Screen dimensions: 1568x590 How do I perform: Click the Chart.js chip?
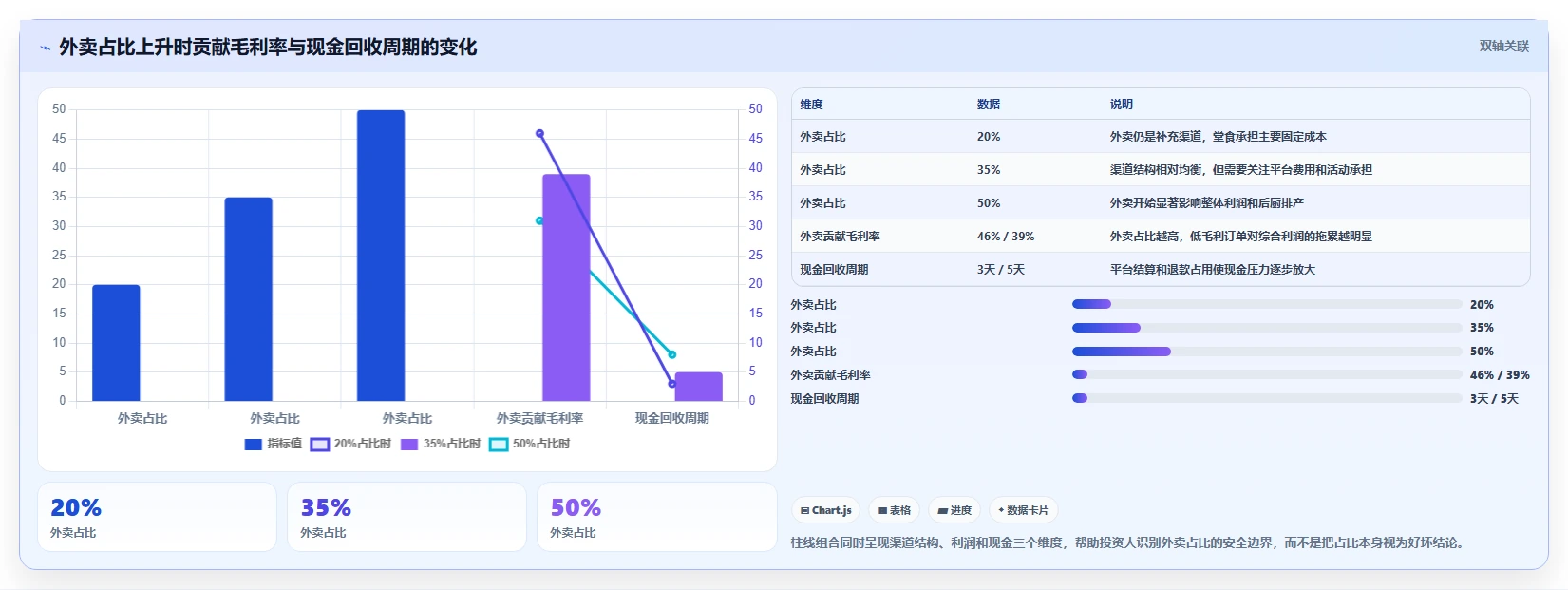coord(825,510)
